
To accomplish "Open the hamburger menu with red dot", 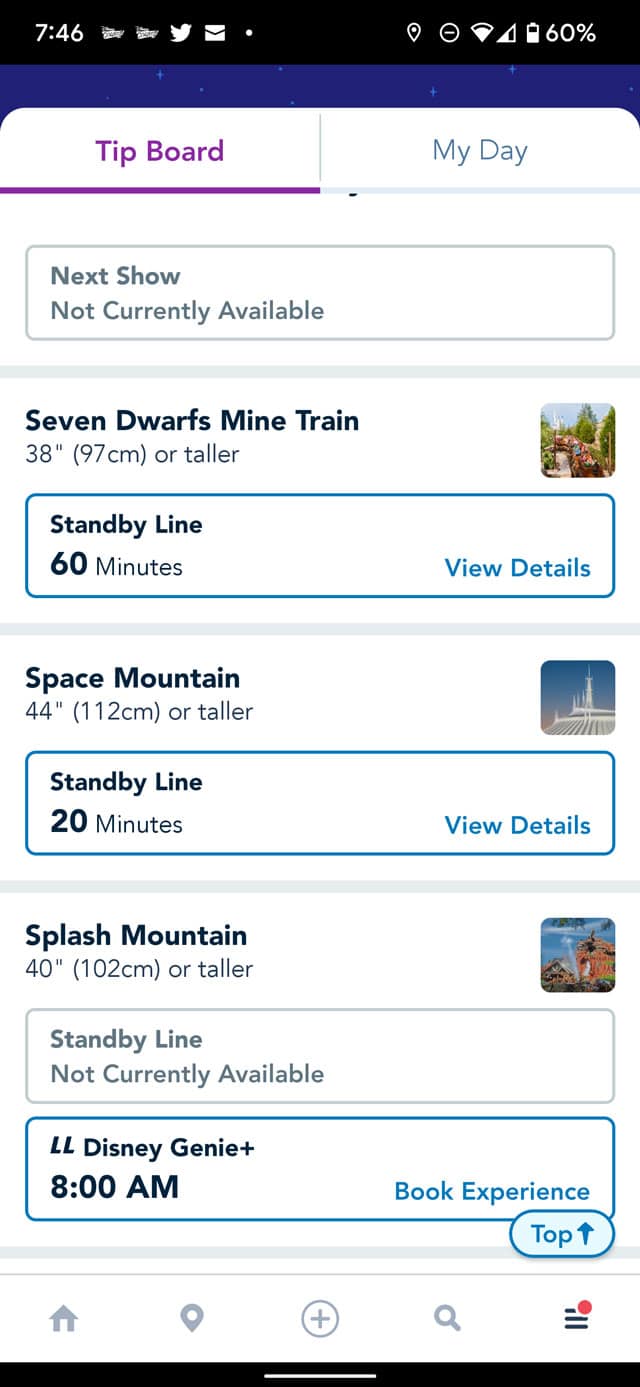I will click(x=577, y=1317).
